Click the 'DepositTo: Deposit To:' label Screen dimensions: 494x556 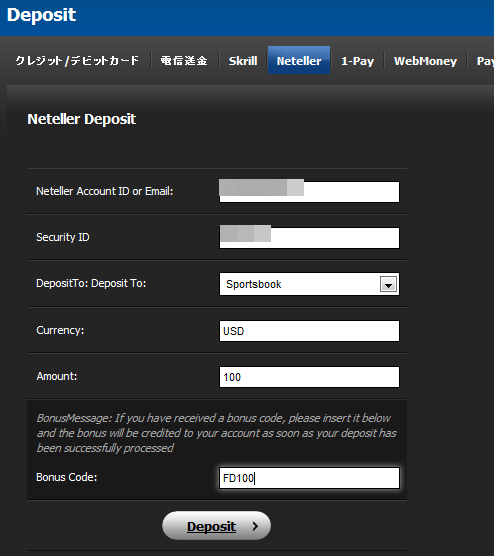pos(91,283)
